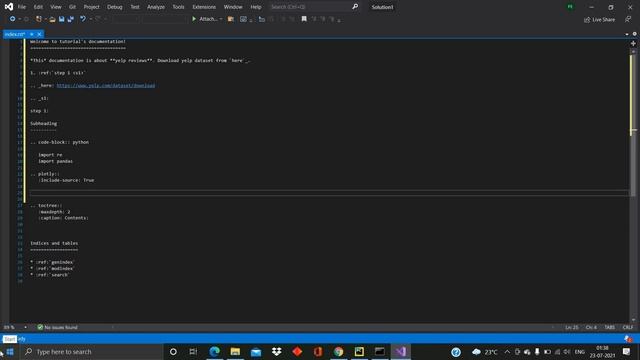Click the Windows Start button
This screenshot has width=640, height=360.
(10, 351)
